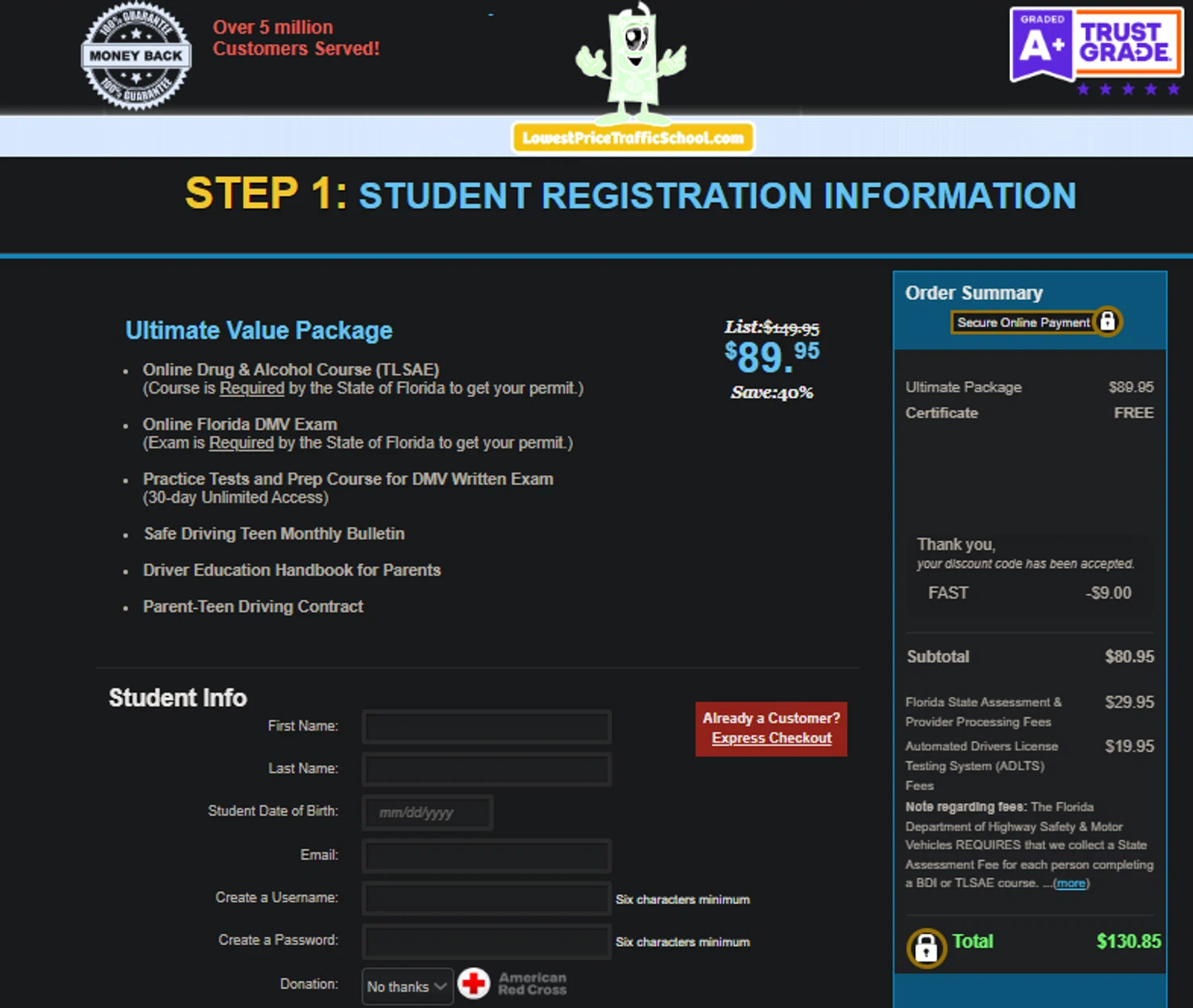Click the Thank you, message
The image size is (1193, 1008).
(x=956, y=544)
